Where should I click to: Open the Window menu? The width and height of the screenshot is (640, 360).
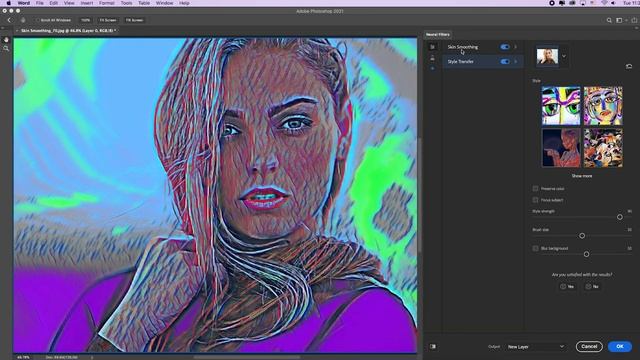coord(164,3)
